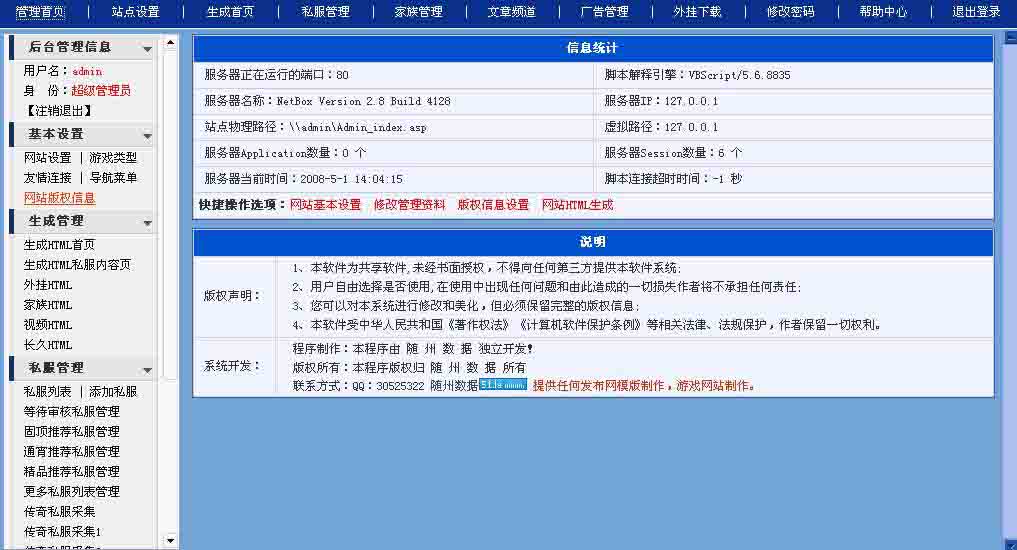1017x550 pixels.
Task: Open the 帮助中心 menu item
Action: [x=883, y=12]
